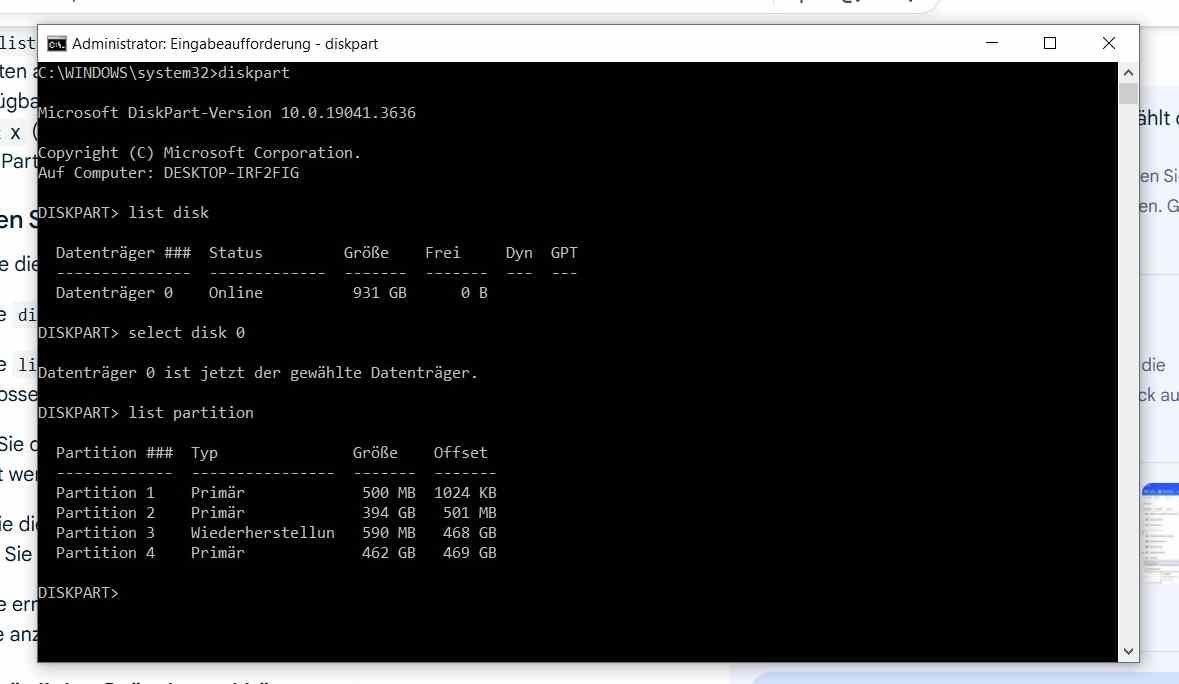Click the cmd icon in the title bar
1179x684 pixels.
[x=57, y=44]
